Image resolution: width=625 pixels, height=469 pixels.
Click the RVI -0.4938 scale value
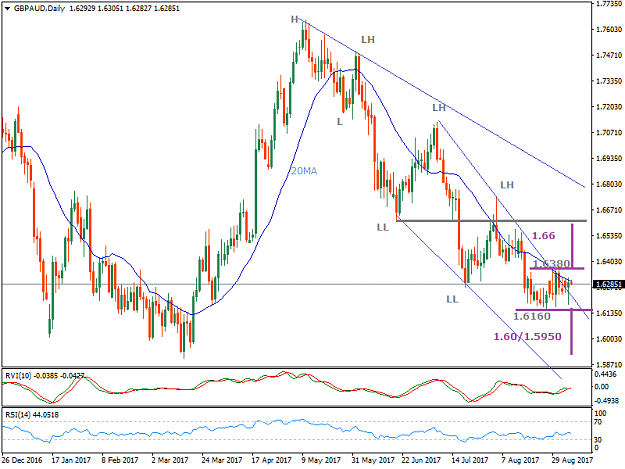[x=605, y=400]
